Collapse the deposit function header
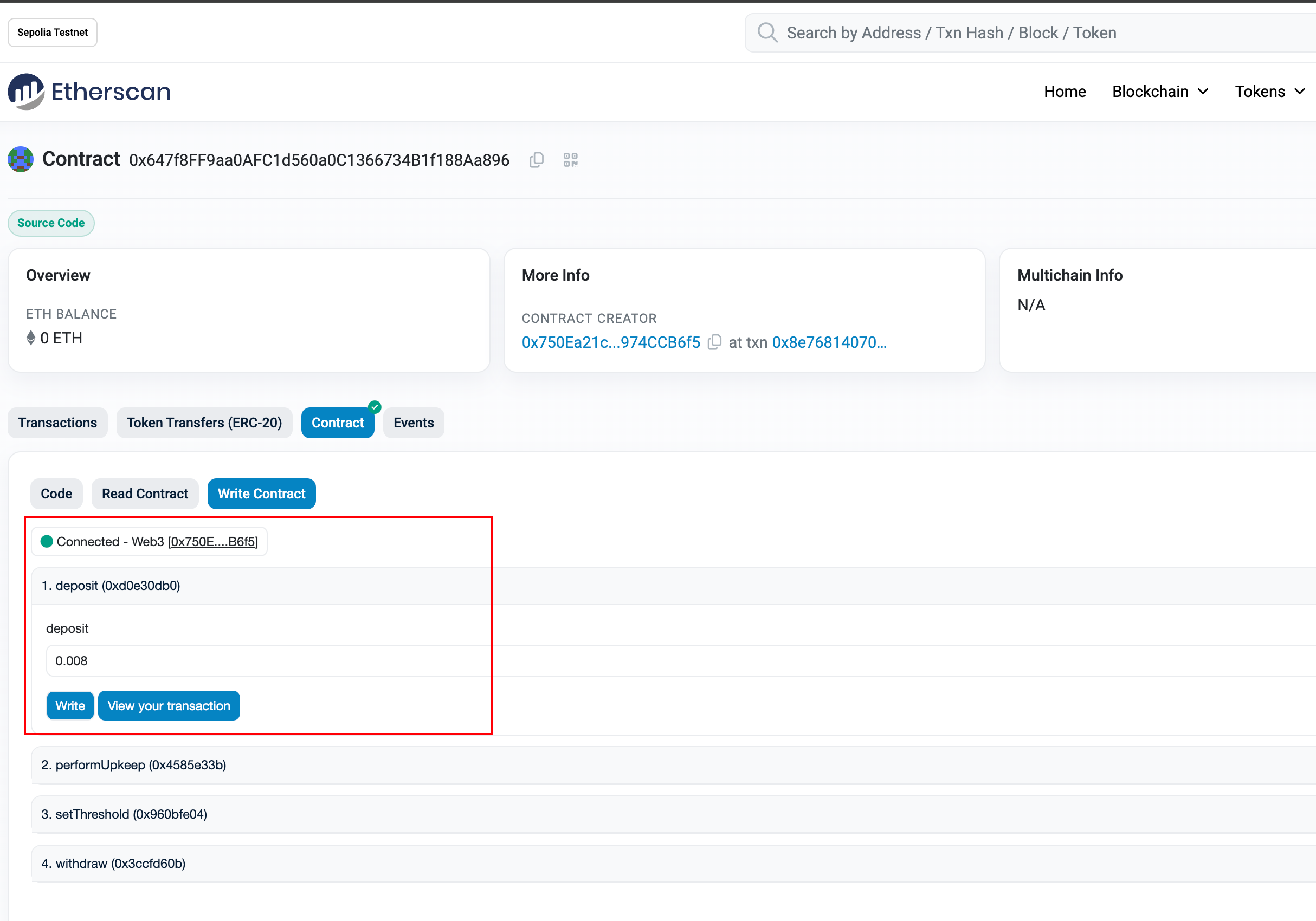Viewport: 1316px width, 921px height. click(674, 586)
